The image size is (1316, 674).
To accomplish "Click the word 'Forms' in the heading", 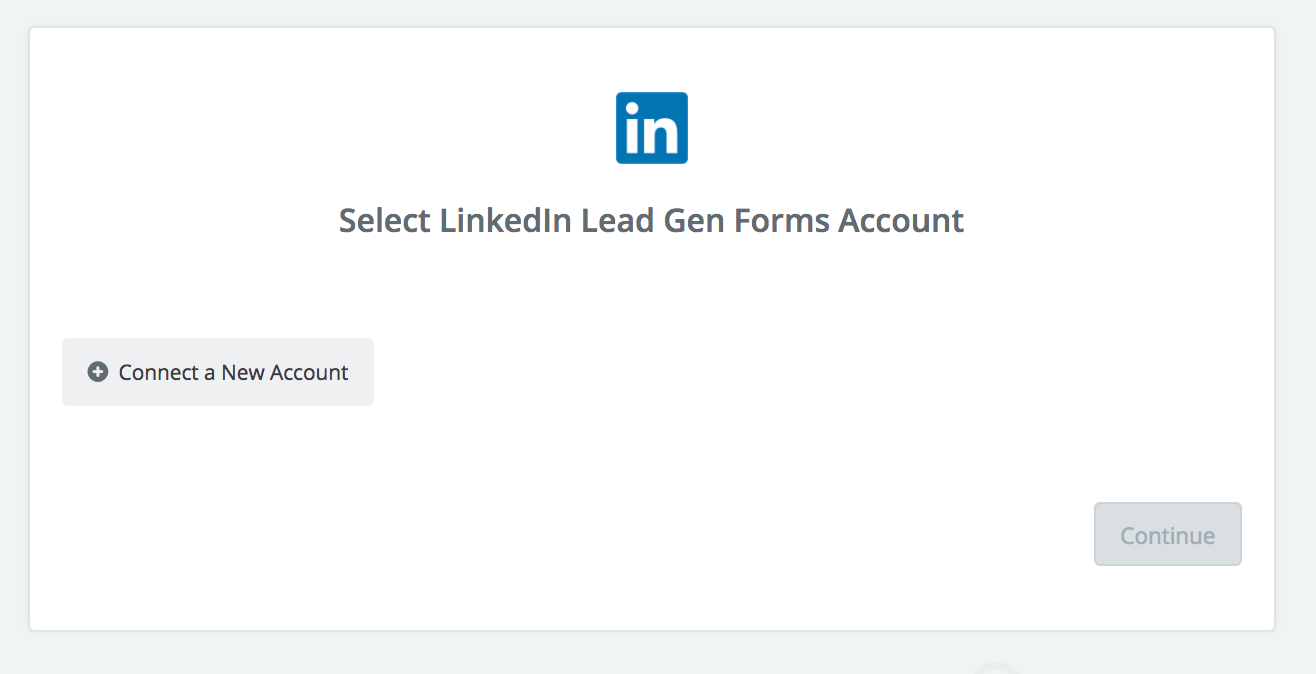I will [782, 220].
